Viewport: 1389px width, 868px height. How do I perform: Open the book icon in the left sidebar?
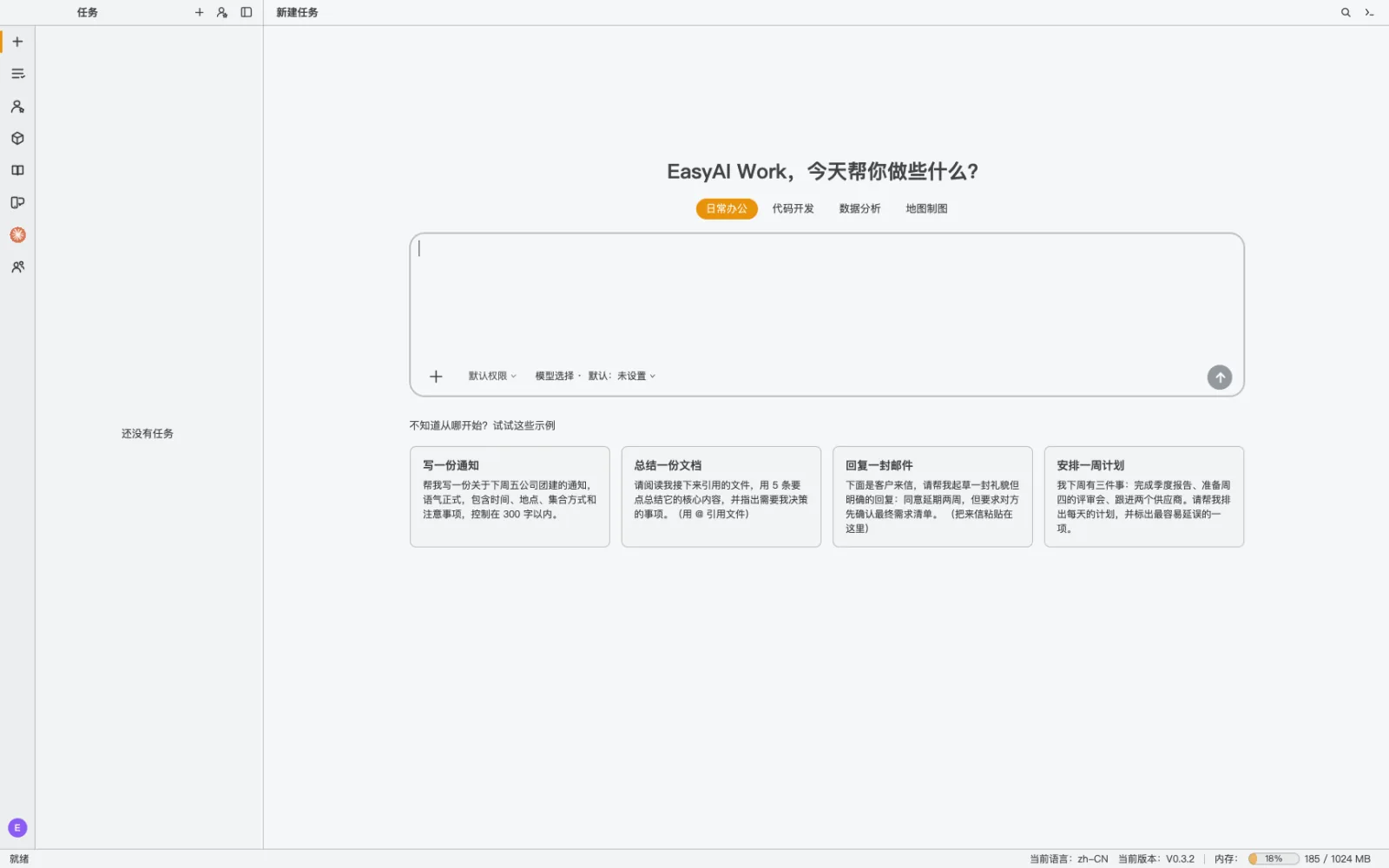(17, 171)
